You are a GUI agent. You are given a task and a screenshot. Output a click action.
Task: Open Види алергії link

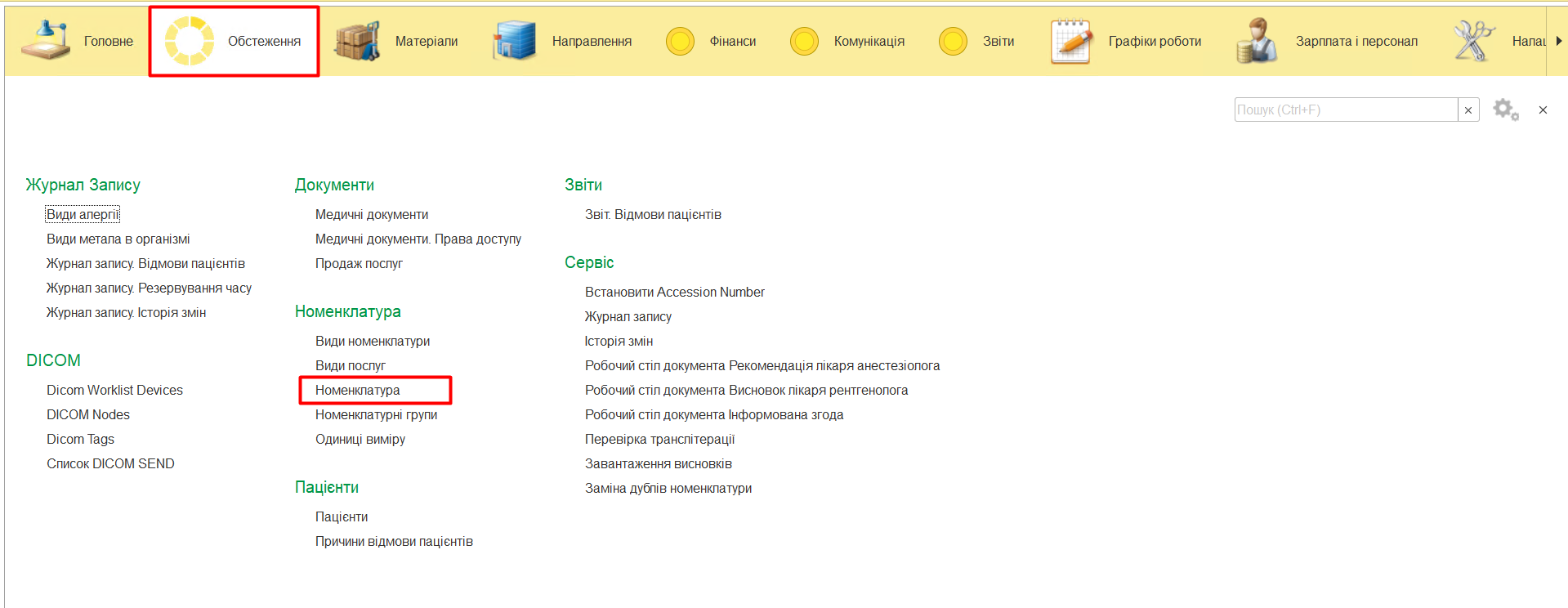click(83, 214)
